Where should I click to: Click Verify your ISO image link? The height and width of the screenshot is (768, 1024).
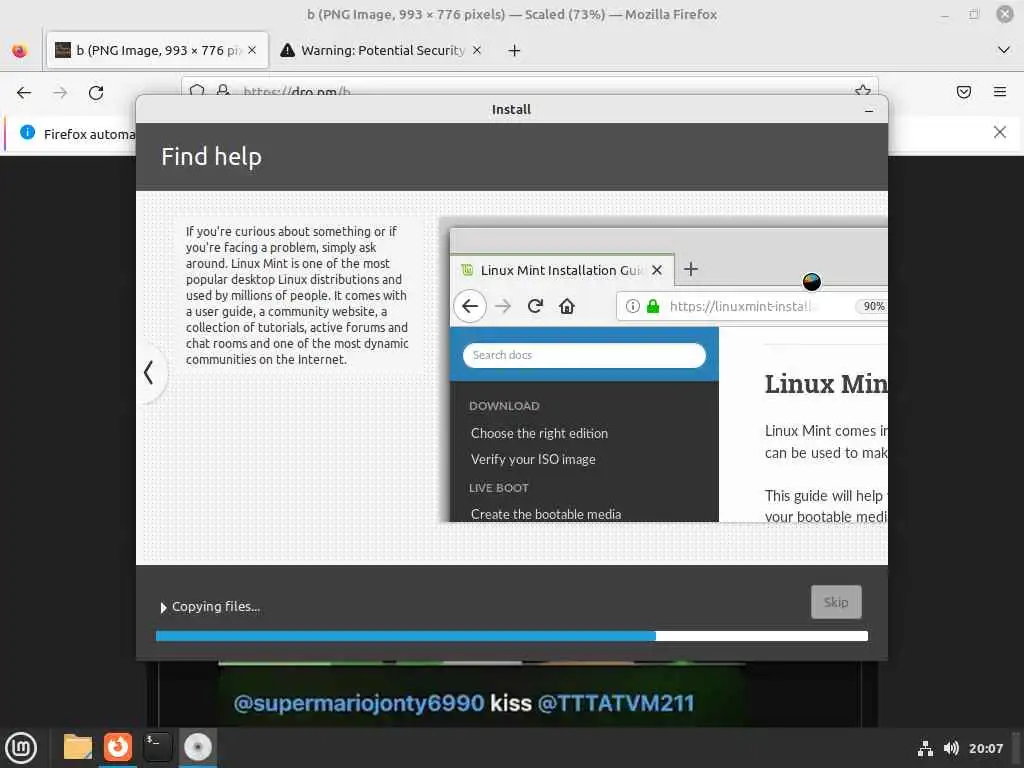pos(533,460)
